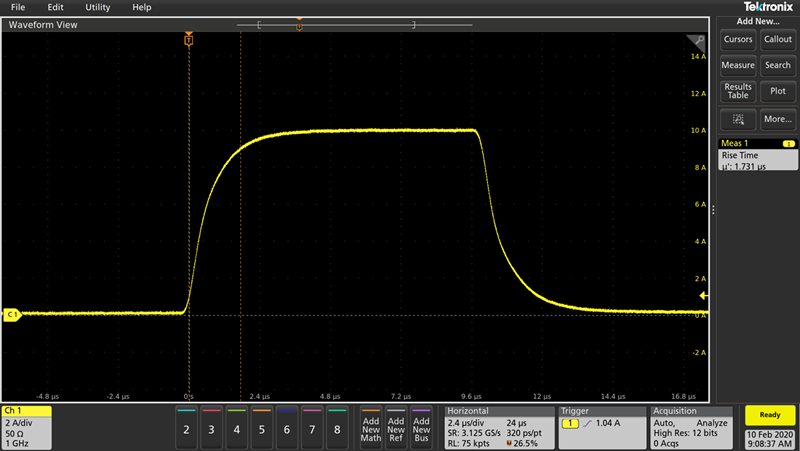
Task: Add a new Math waveform
Action: pyautogui.click(x=371, y=428)
